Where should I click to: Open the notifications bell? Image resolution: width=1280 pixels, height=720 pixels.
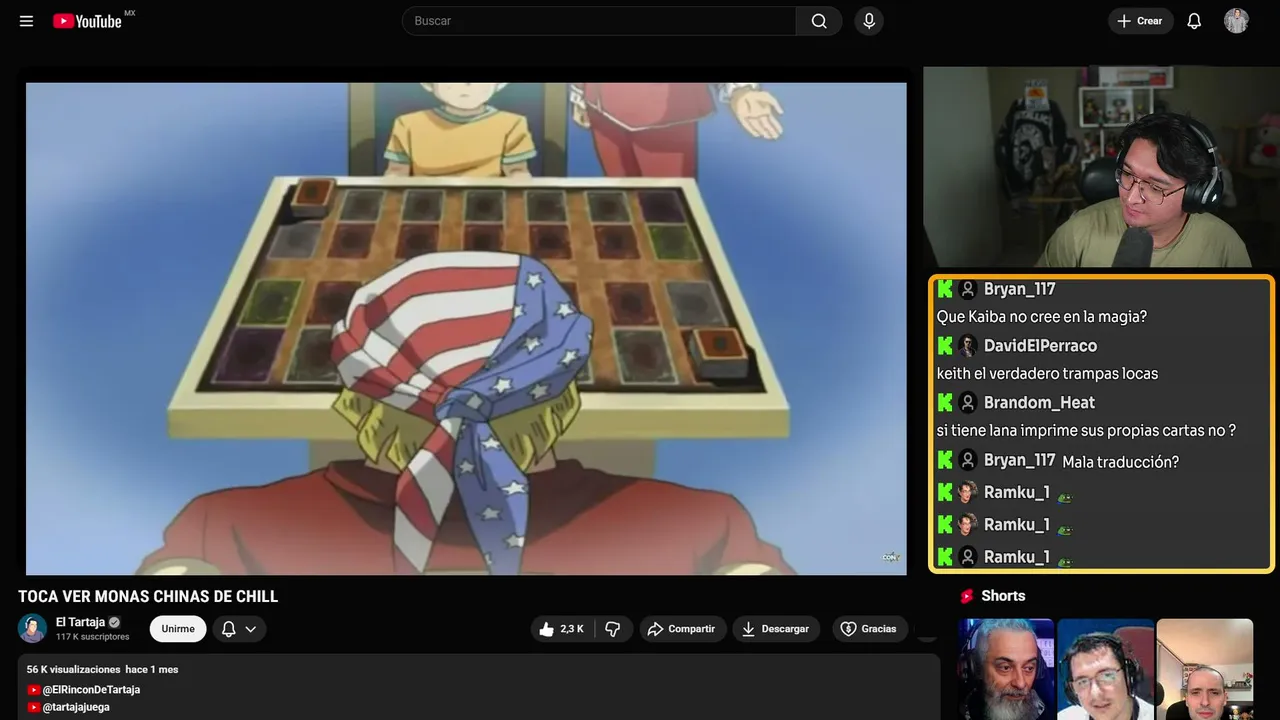[1194, 21]
